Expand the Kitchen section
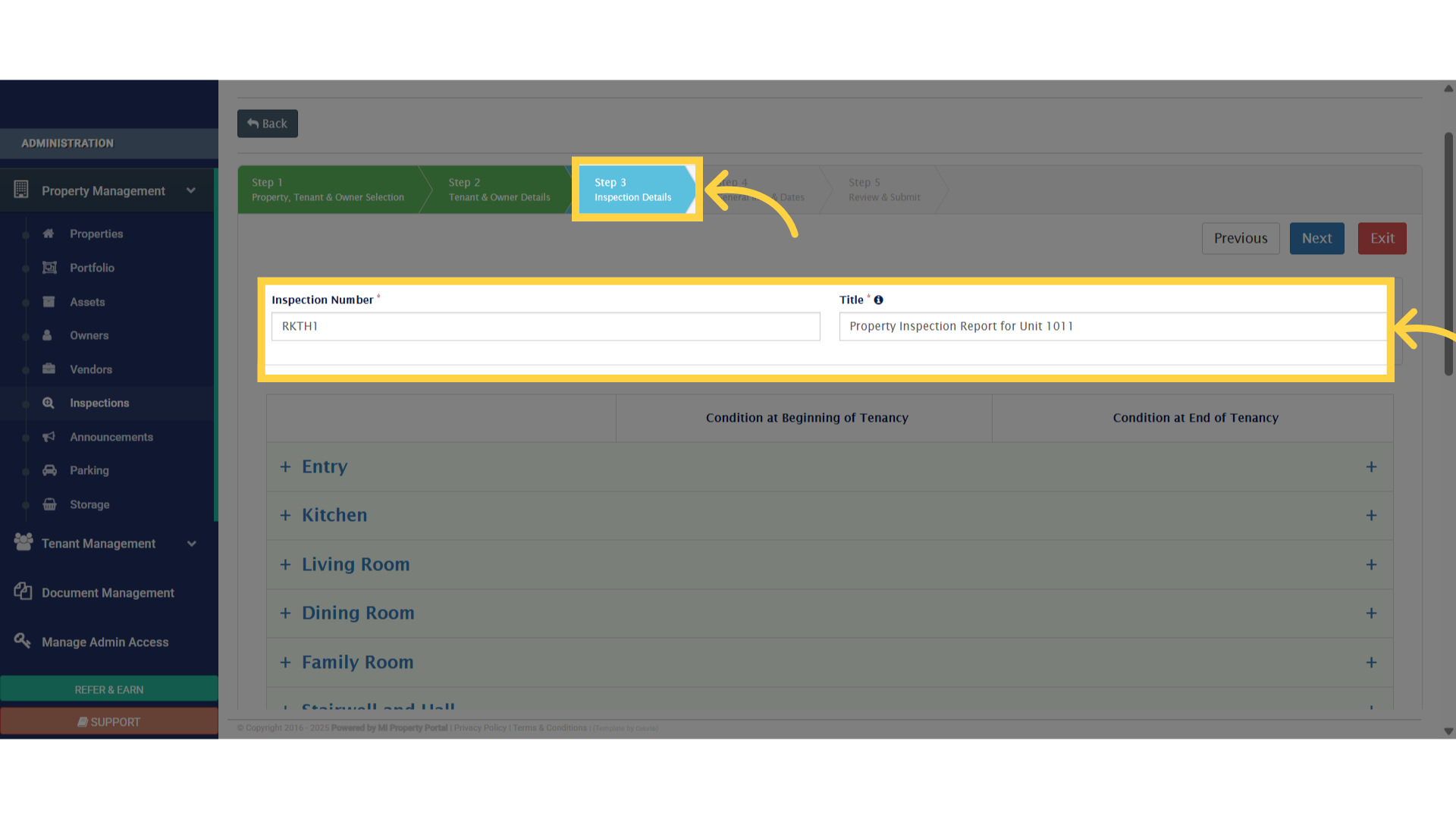Viewport: 1456px width, 819px height. pos(334,516)
